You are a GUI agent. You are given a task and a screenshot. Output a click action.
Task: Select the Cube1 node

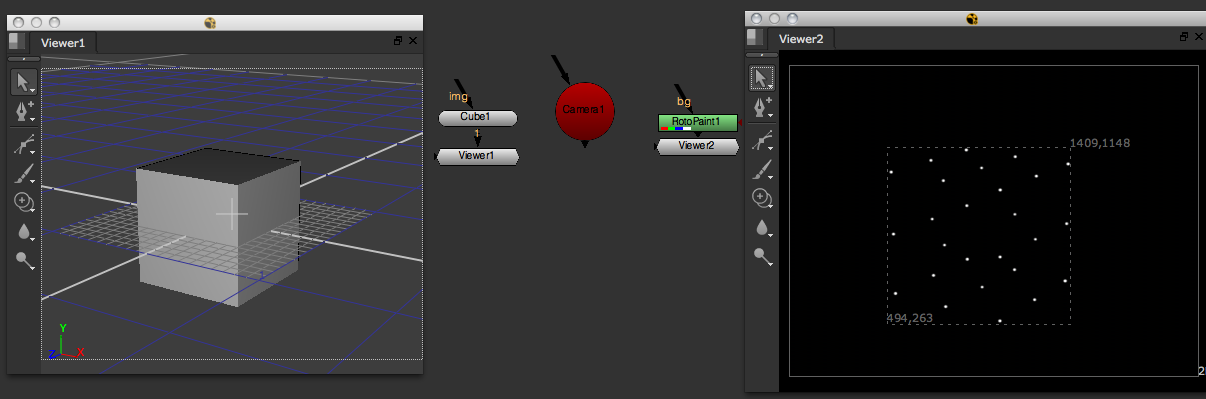coord(477,118)
